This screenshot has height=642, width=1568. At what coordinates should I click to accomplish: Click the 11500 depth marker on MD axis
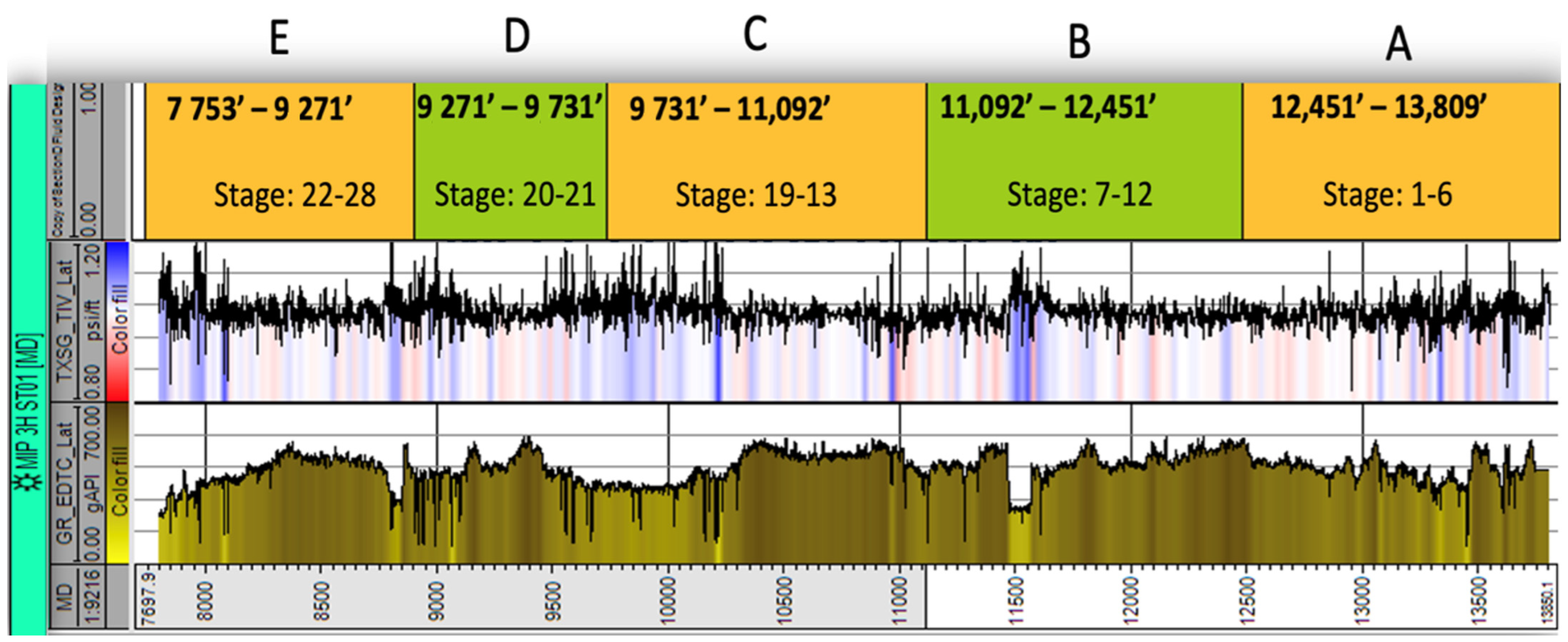1015,601
